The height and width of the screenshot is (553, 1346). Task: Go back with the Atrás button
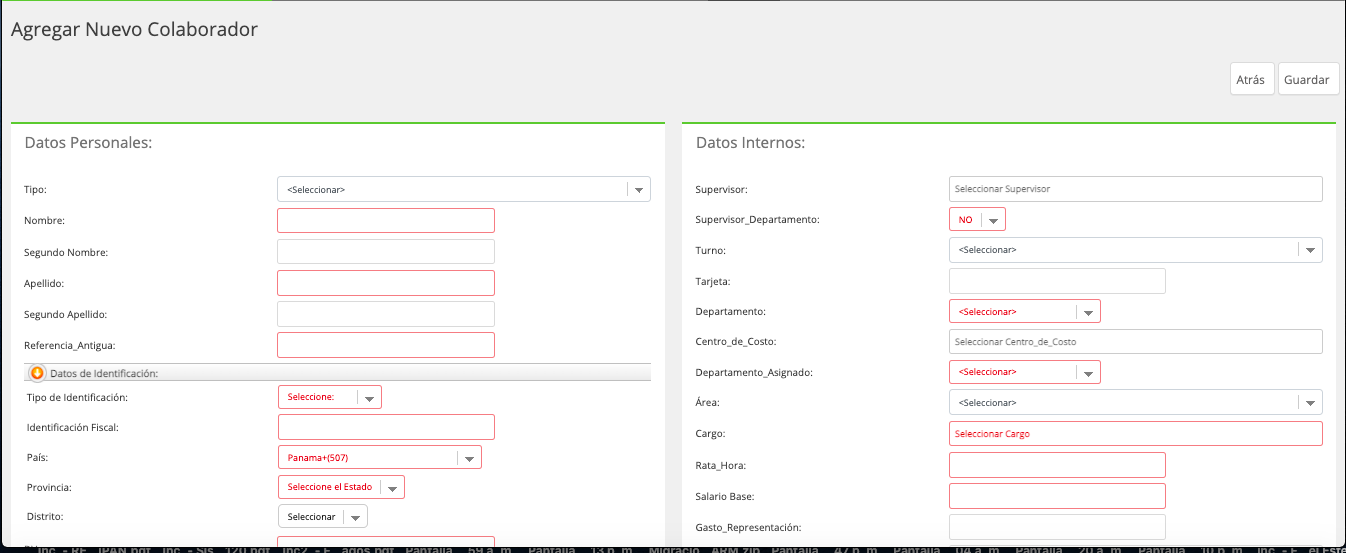click(x=1252, y=79)
